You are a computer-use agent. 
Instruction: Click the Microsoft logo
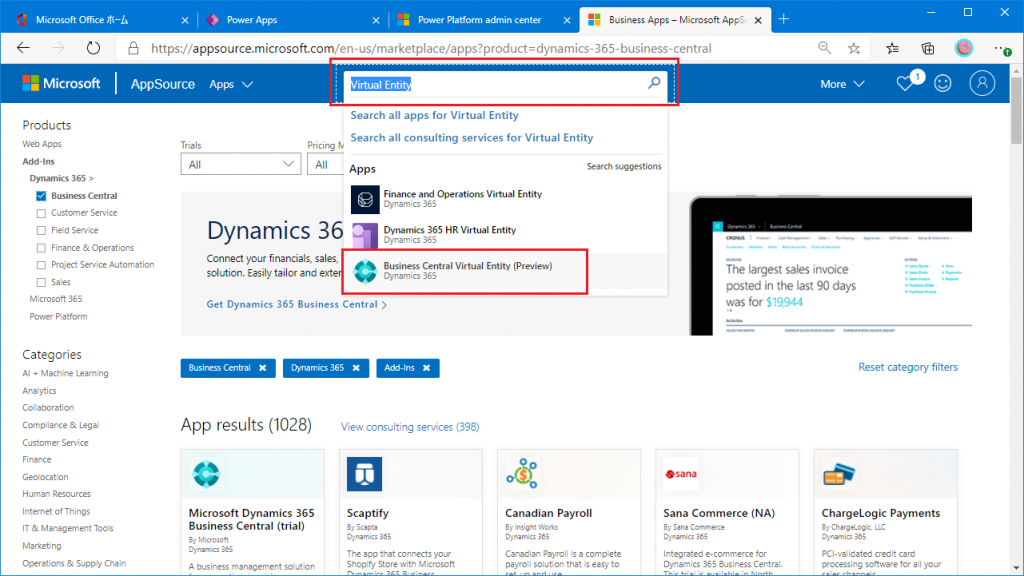61,84
